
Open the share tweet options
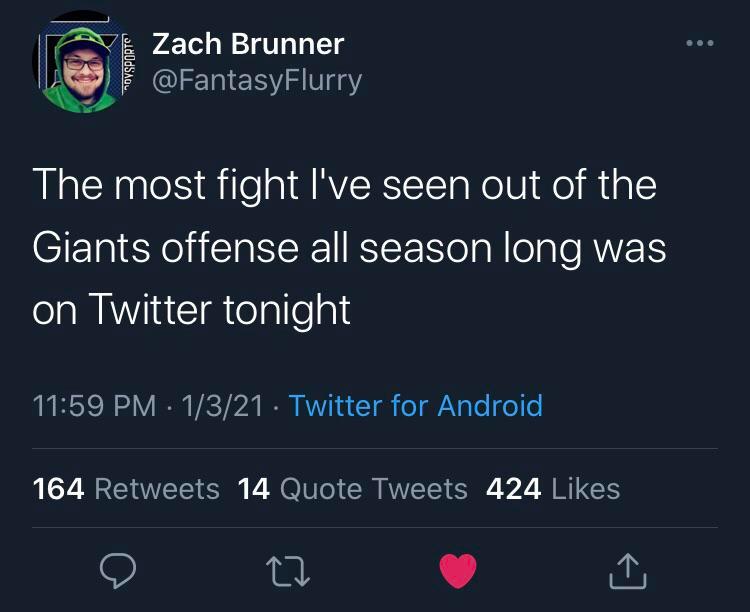(629, 571)
